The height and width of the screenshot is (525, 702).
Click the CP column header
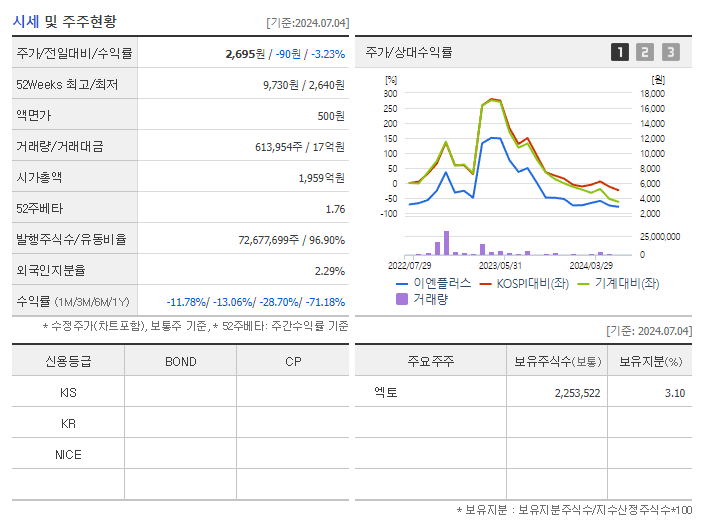click(x=293, y=362)
